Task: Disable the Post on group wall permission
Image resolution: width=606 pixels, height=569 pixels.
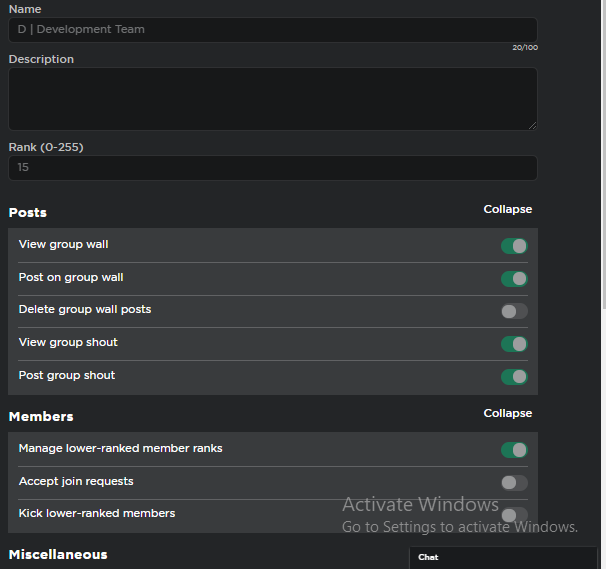Action: point(514,279)
